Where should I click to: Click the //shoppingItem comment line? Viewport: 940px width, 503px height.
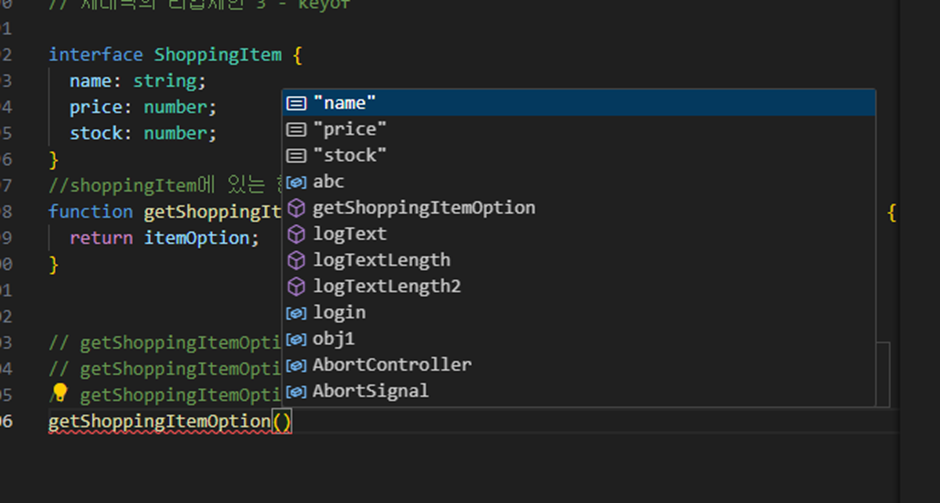[165, 185]
